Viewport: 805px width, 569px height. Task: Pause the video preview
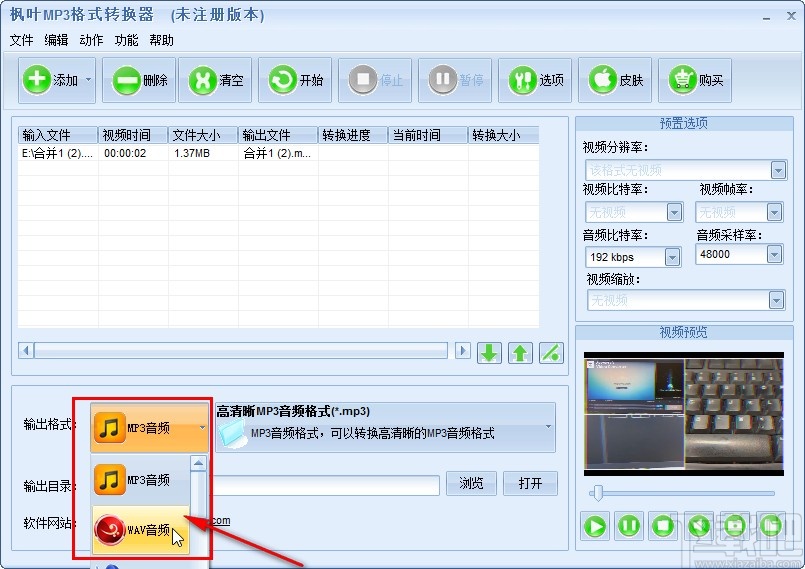tap(628, 526)
